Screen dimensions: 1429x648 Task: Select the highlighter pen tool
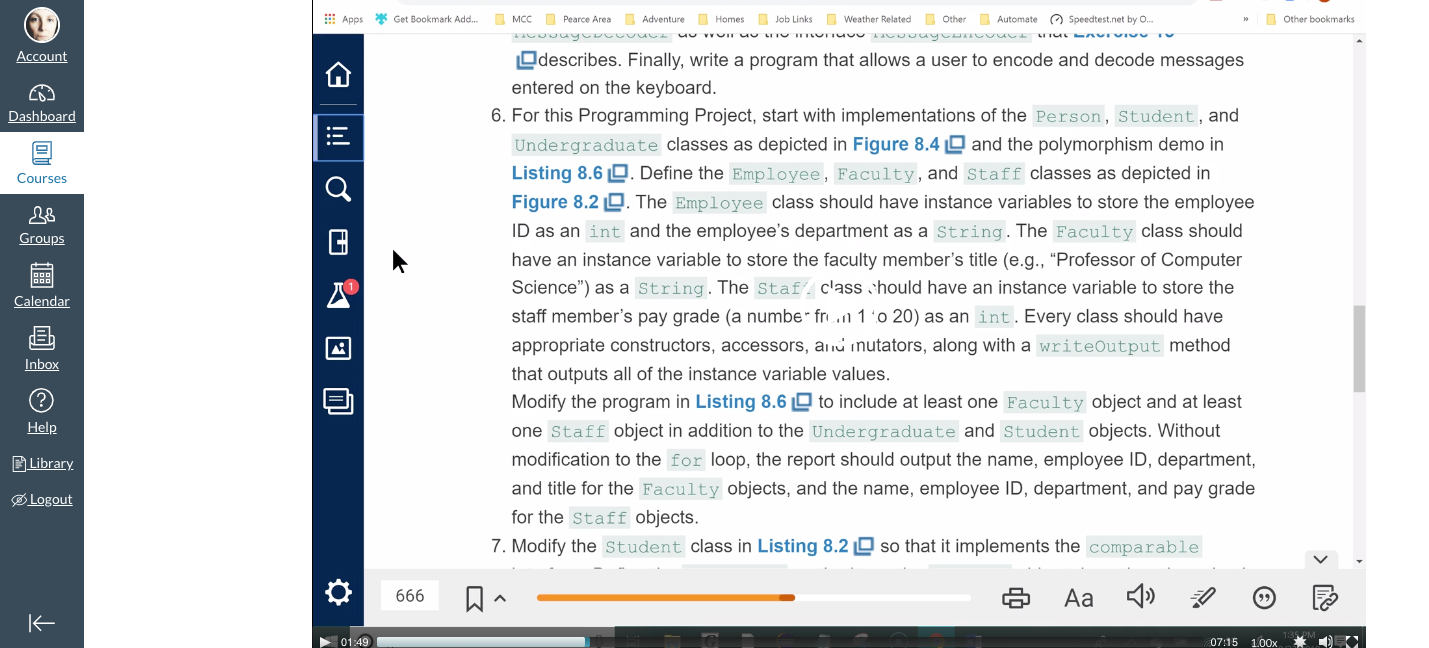point(1202,597)
